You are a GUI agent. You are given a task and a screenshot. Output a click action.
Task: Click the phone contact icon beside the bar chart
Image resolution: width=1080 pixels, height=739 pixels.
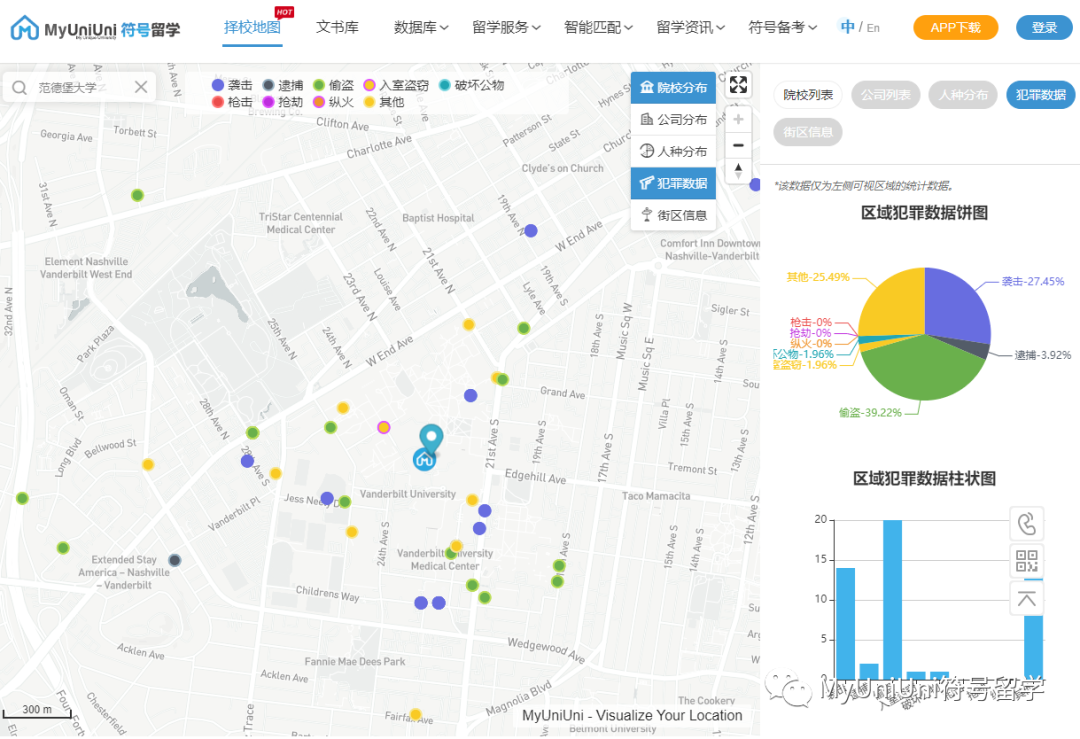tap(1026, 523)
